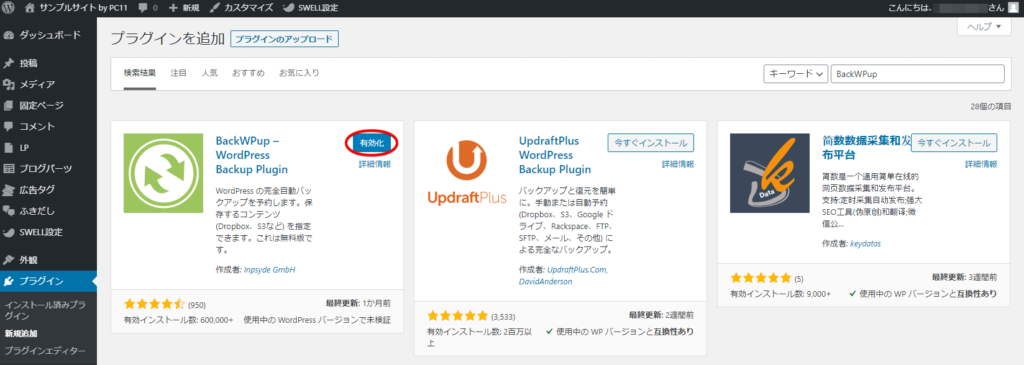Image resolution: width=1024 pixels, height=365 pixels.
Task: Click the 28個の項目 results count text
Action: pyautogui.click(x=991, y=106)
